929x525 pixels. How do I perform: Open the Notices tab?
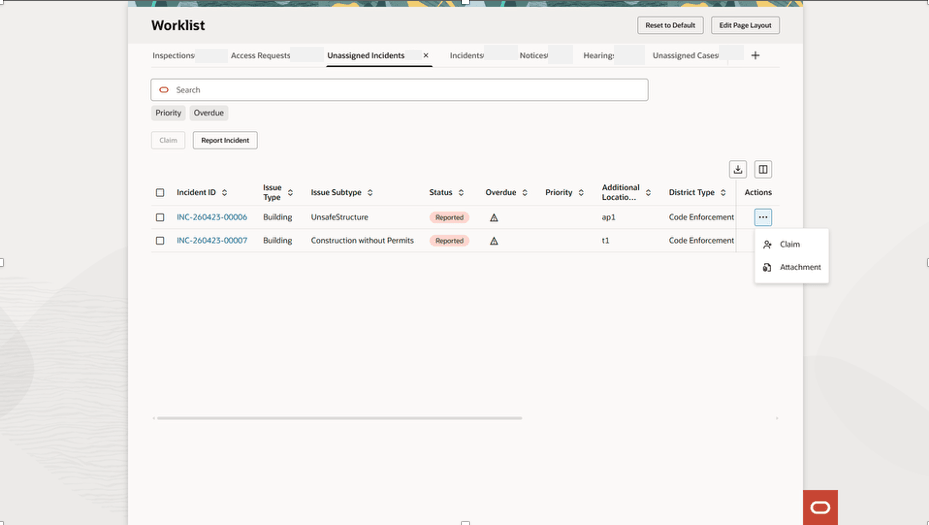tap(534, 55)
